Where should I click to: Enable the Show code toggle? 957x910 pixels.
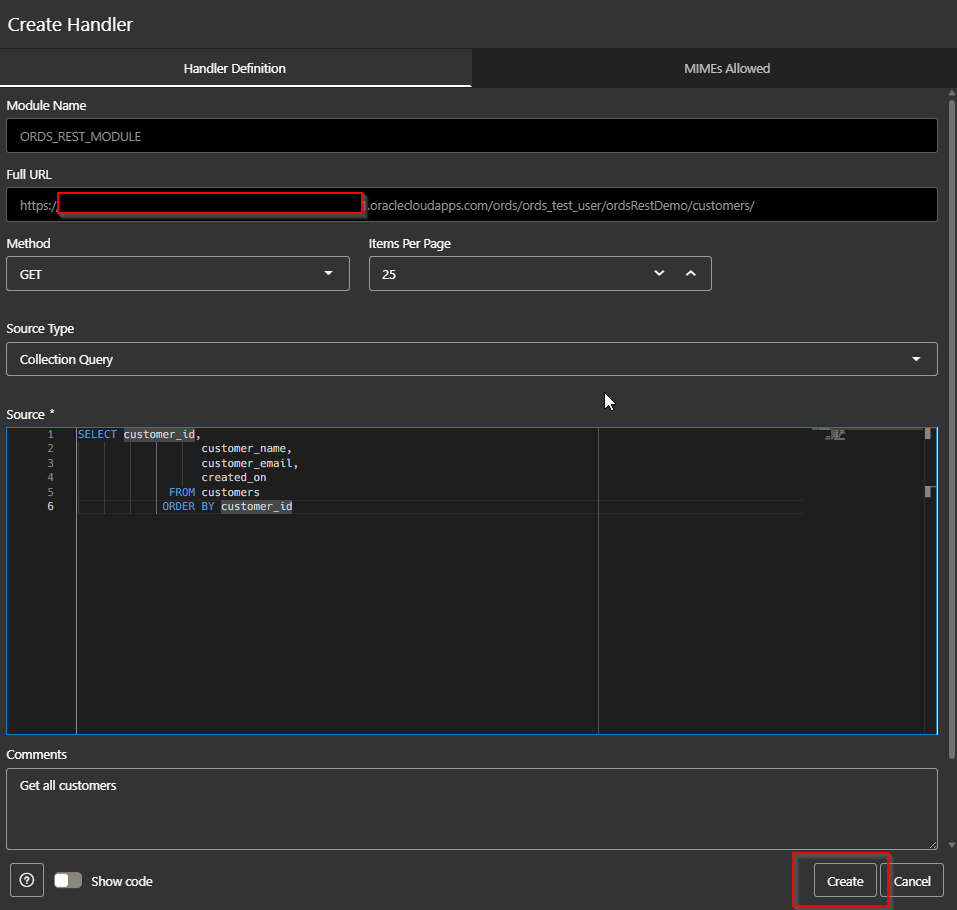[x=67, y=880]
